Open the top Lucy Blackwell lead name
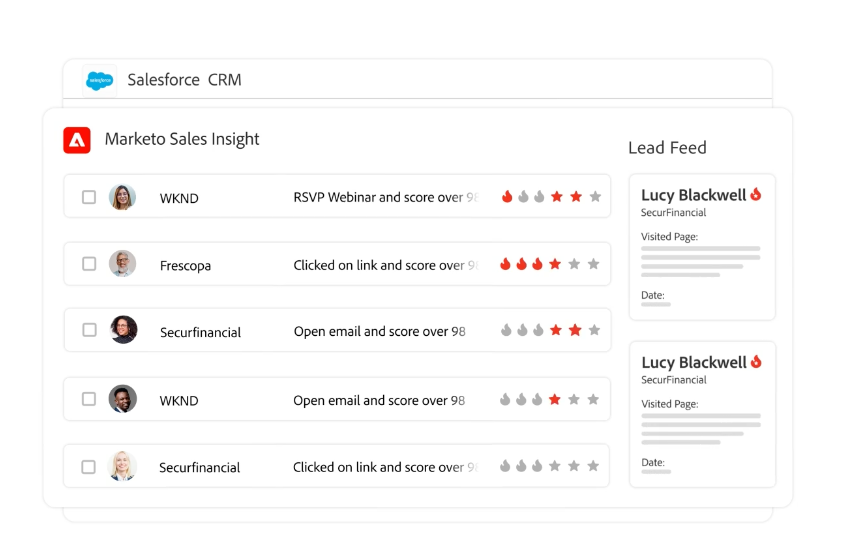This screenshot has width=843, height=552. 694,195
